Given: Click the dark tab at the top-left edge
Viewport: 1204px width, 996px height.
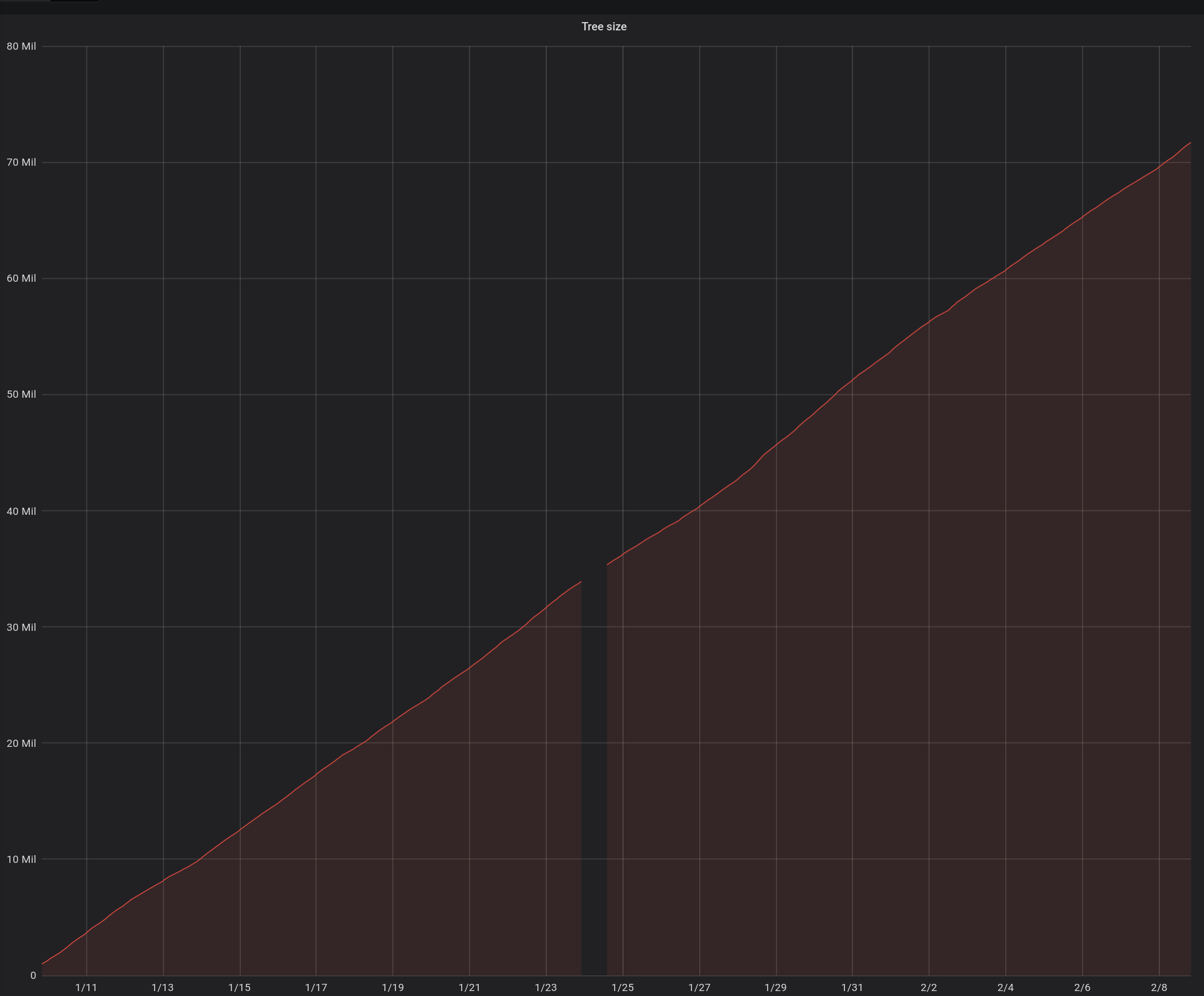Looking at the screenshot, I should 74,1.
